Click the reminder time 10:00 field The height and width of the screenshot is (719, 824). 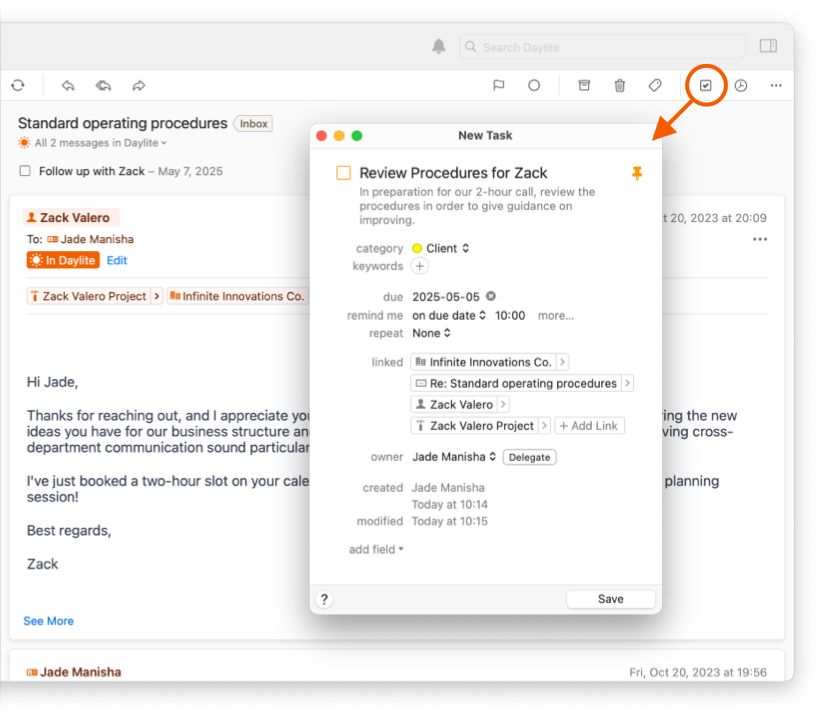[x=510, y=315]
